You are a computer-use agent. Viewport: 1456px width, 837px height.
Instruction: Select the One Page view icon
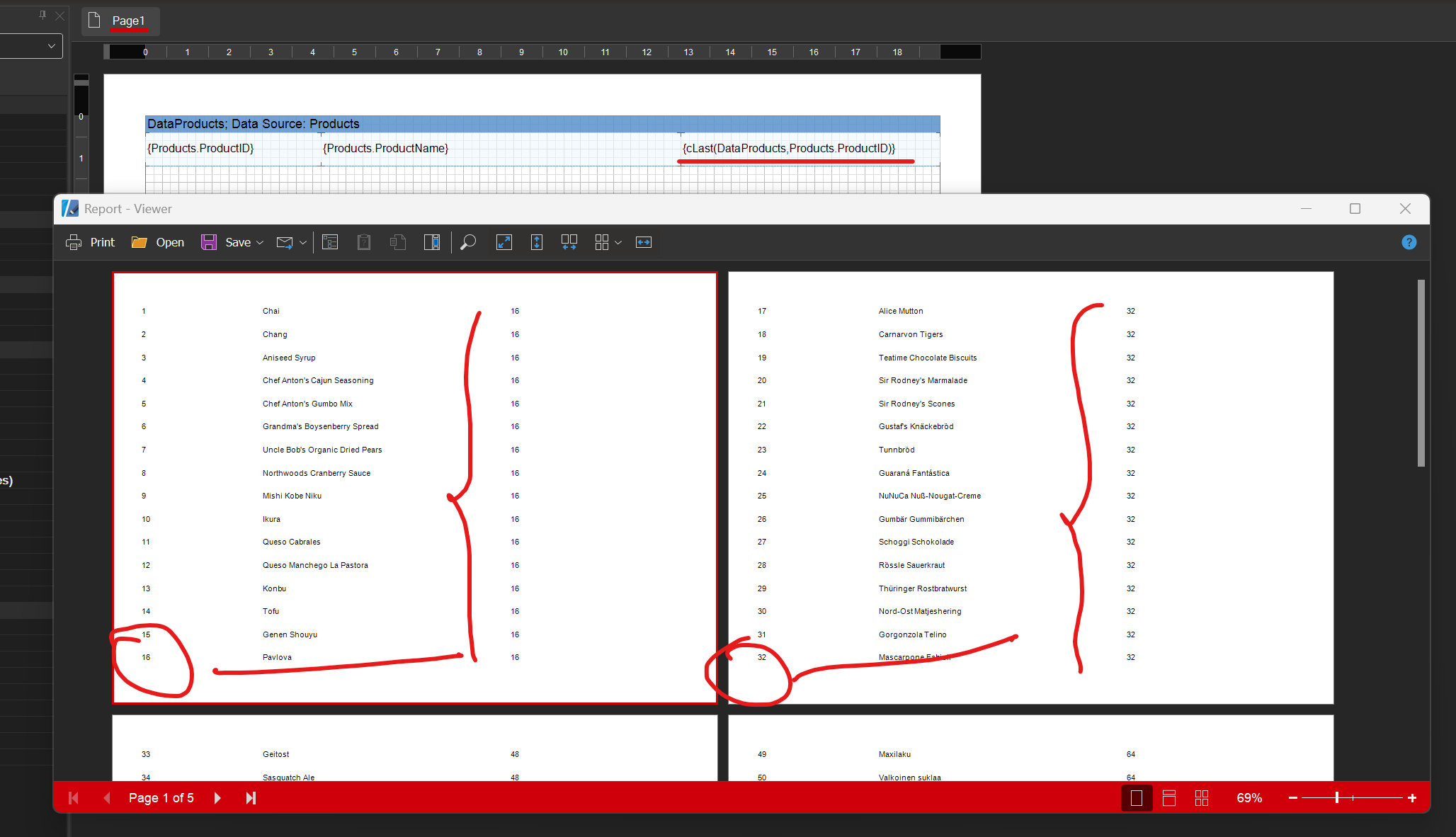[x=537, y=242]
